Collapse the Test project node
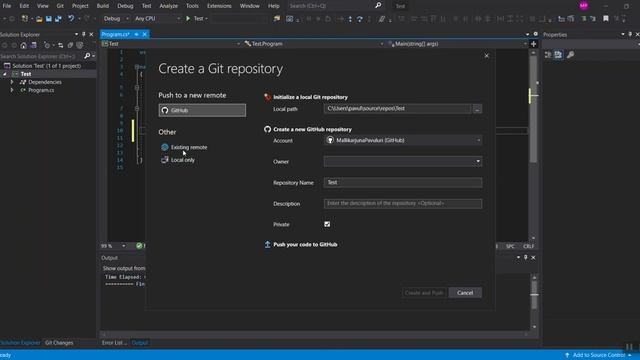 point(5,74)
